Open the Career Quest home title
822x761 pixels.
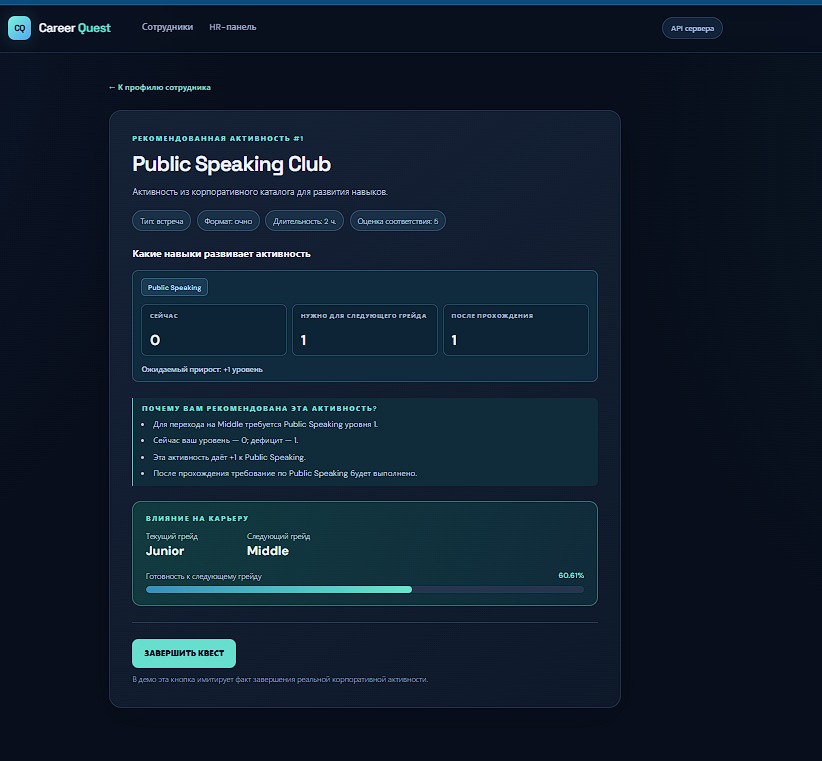[74, 28]
